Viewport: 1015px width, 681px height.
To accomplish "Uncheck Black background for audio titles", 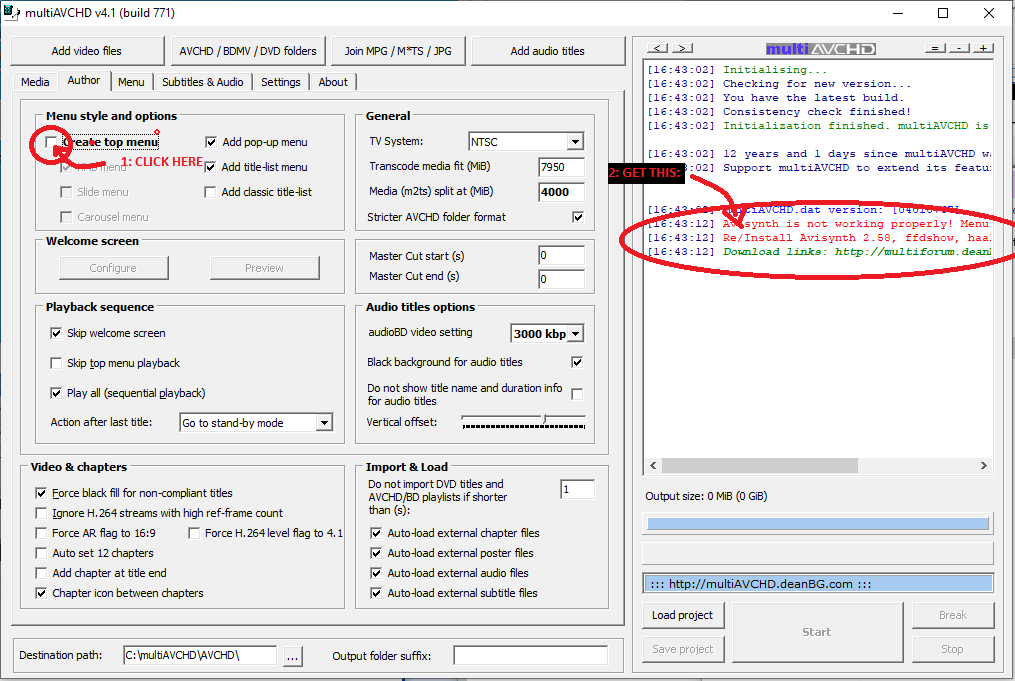I will [x=577, y=362].
